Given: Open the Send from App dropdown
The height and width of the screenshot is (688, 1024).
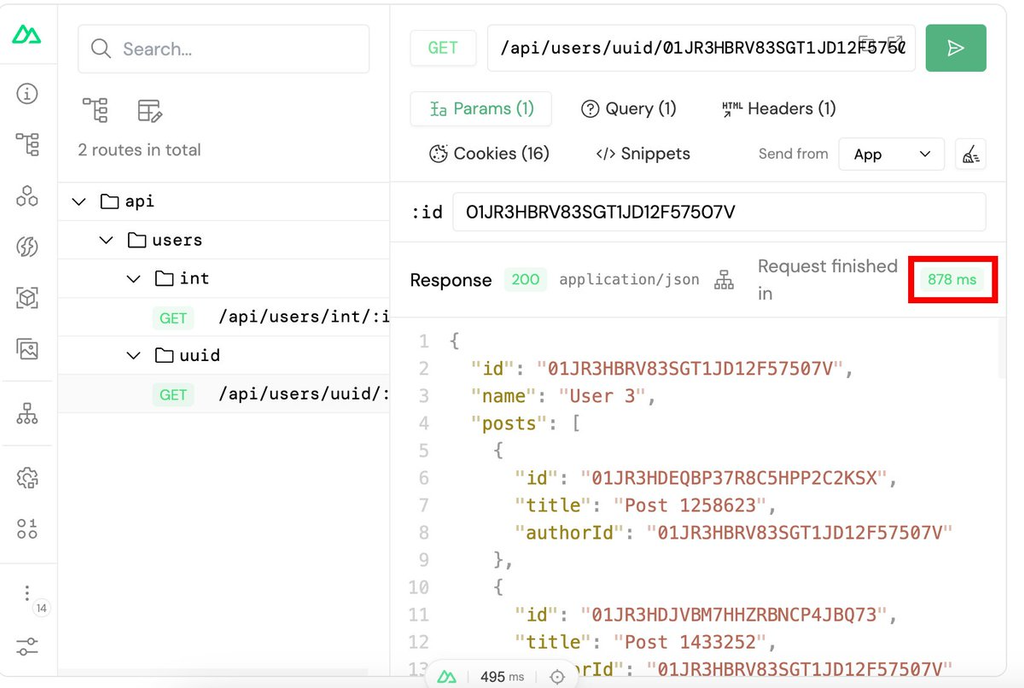Looking at the screenshot, I should (x=891, y=154).
